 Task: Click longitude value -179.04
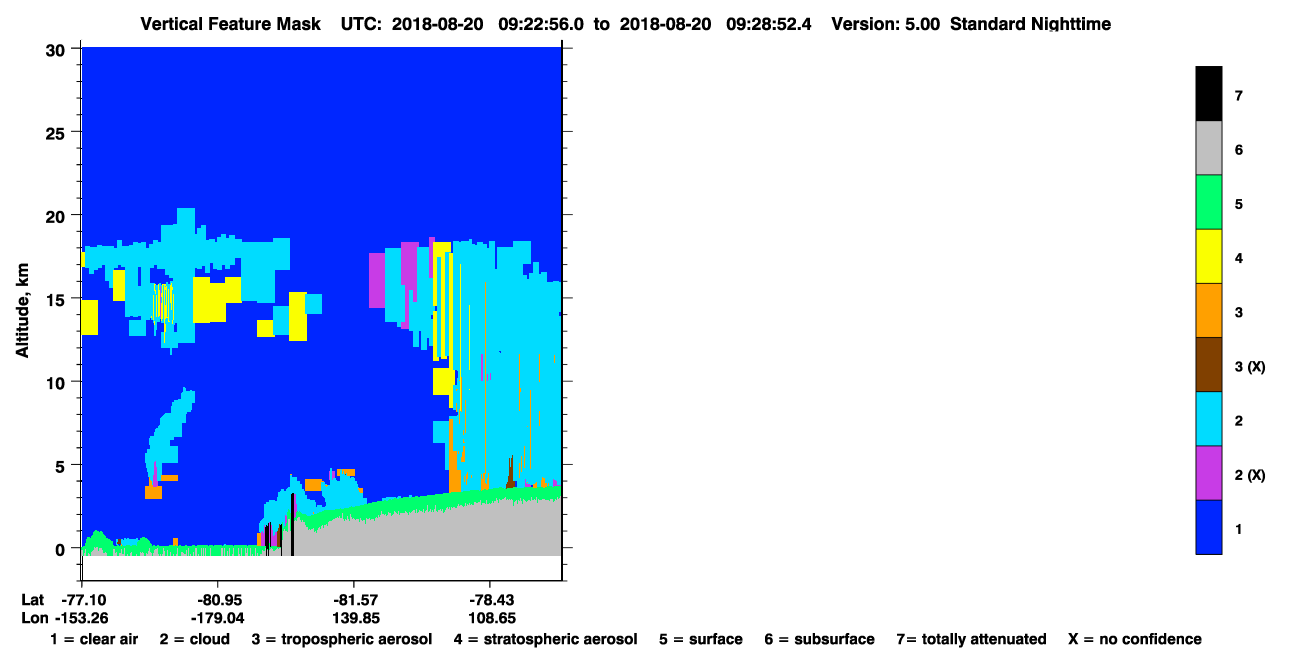(217, 619)
